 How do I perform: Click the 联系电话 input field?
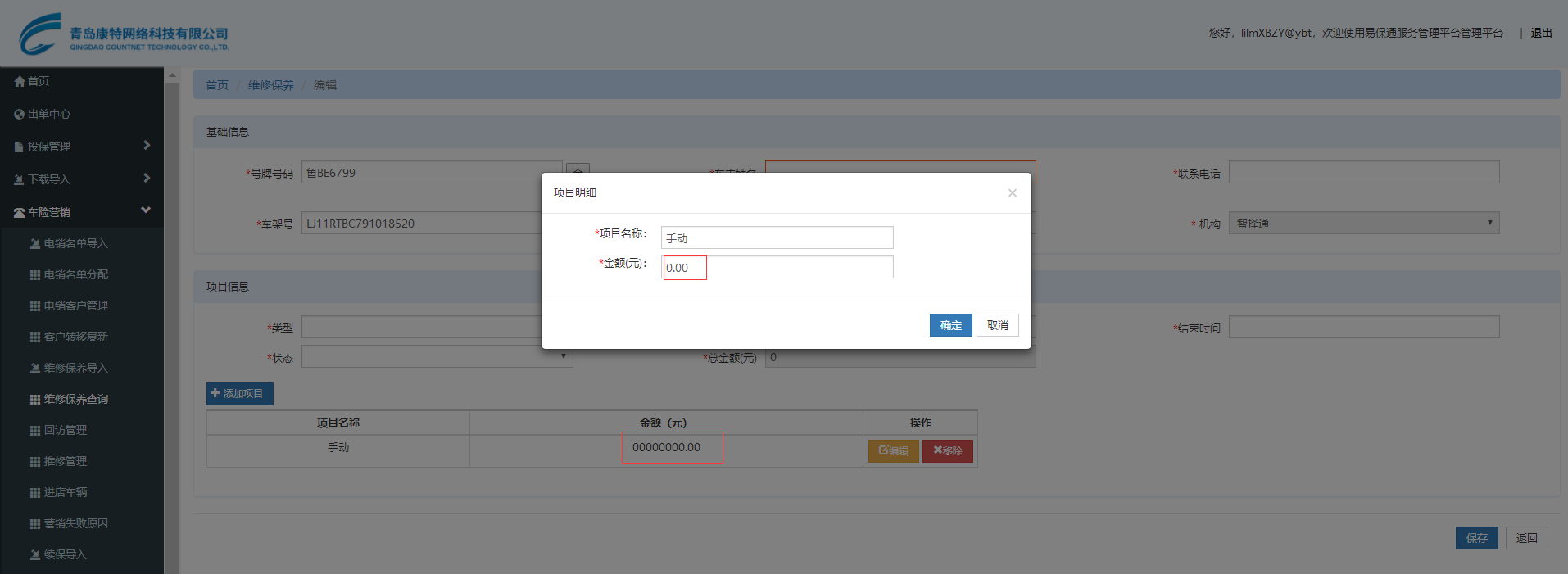pos(1364,172)
